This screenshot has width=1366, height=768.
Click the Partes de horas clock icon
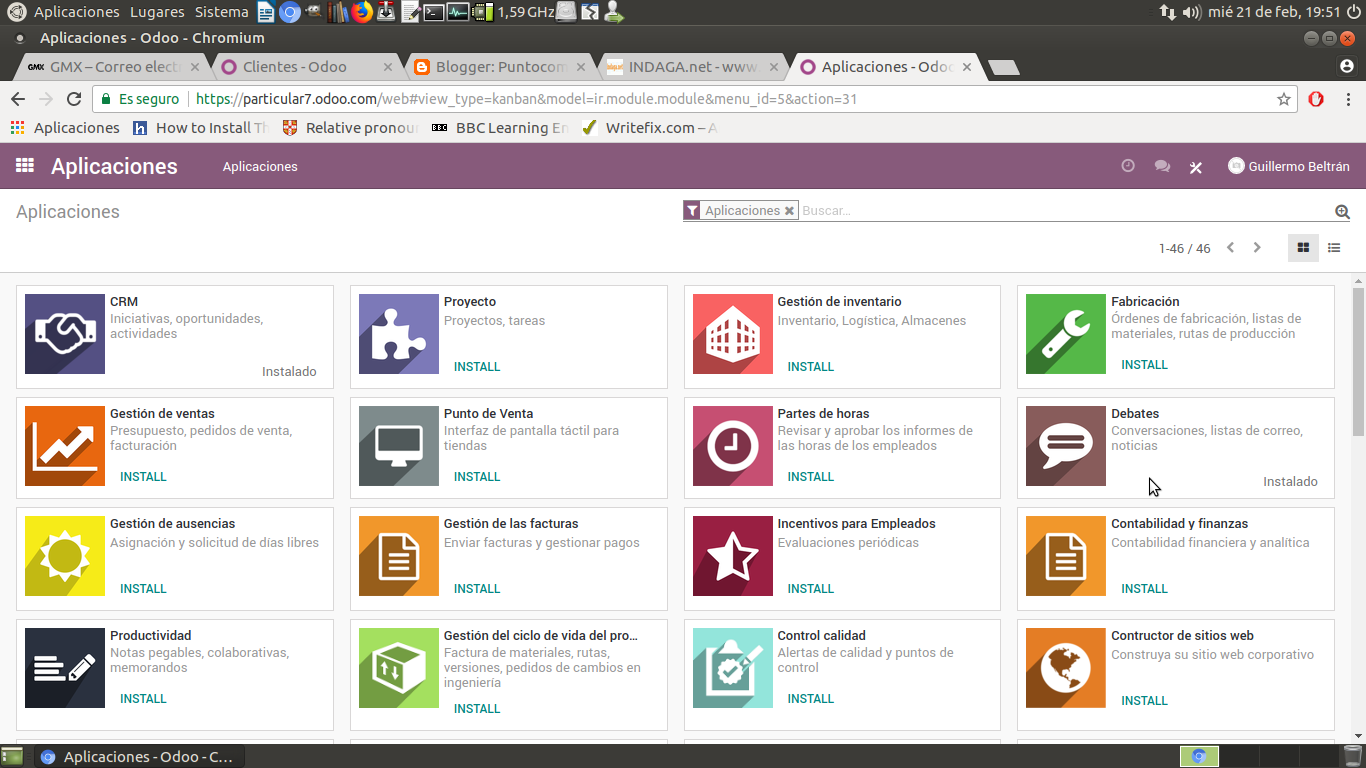click(x=733, y=446)
